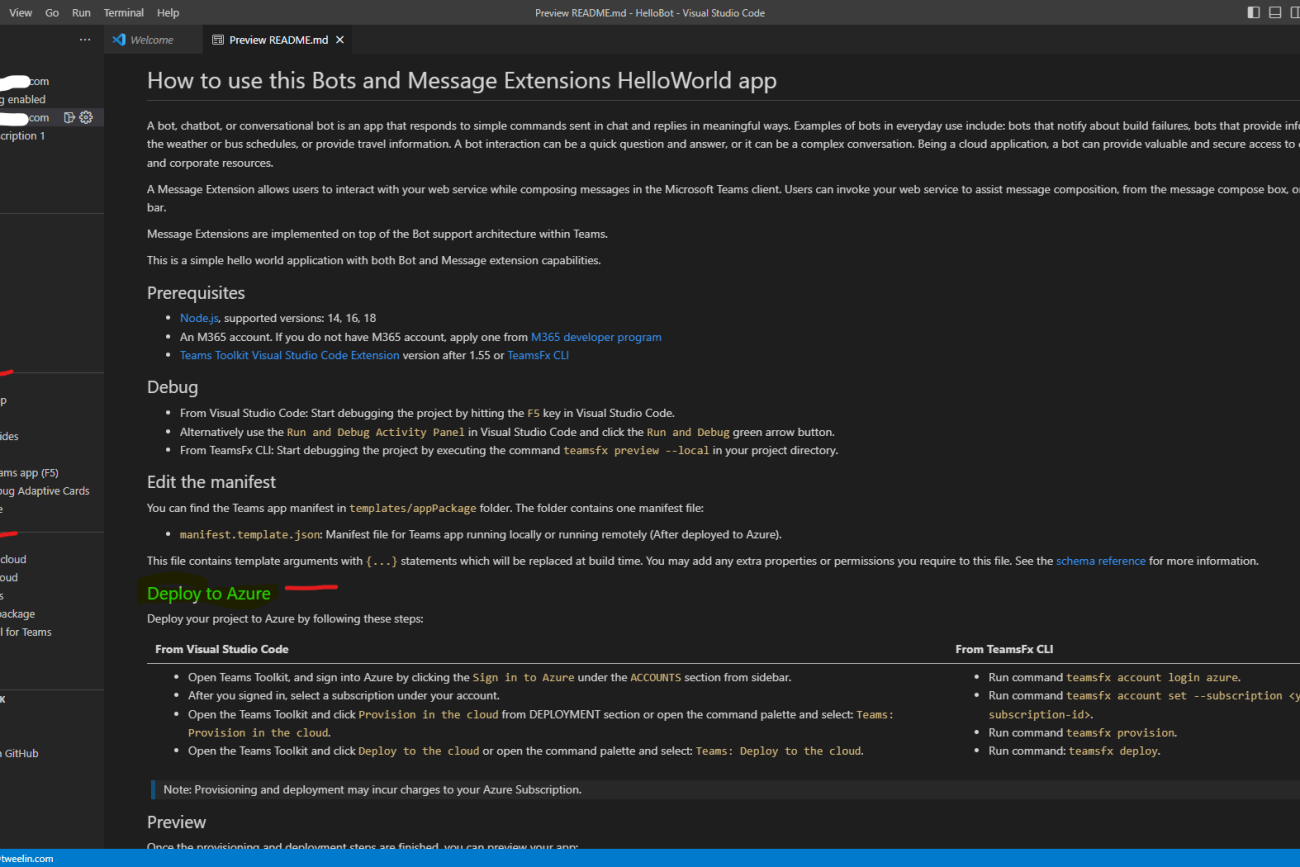
Task: Open the Help menu
Action: tap(168, 13)
